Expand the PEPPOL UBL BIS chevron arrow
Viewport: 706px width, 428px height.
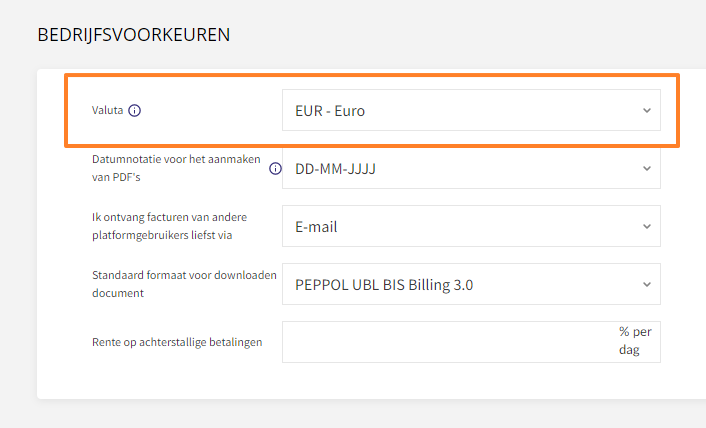pyautogui.click(x=647, y=284)
